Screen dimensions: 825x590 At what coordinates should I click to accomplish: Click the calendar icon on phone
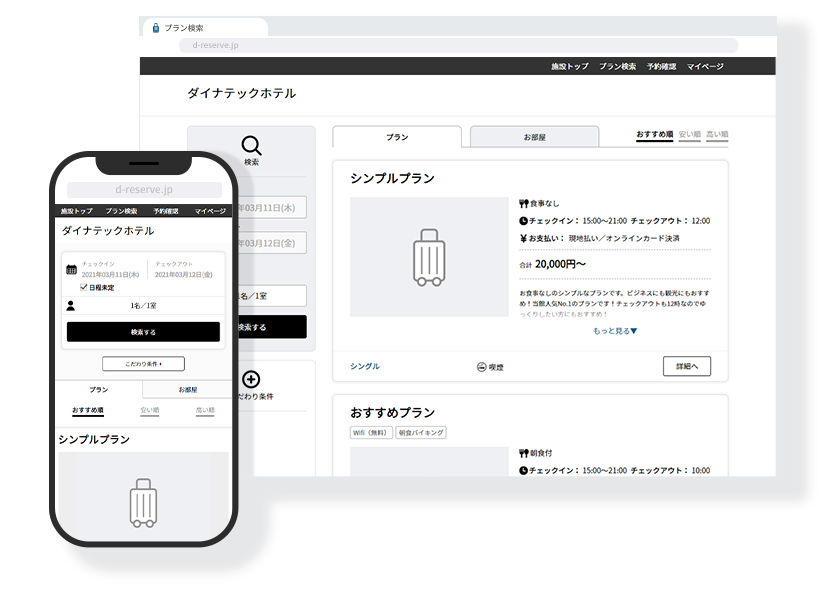71,269
